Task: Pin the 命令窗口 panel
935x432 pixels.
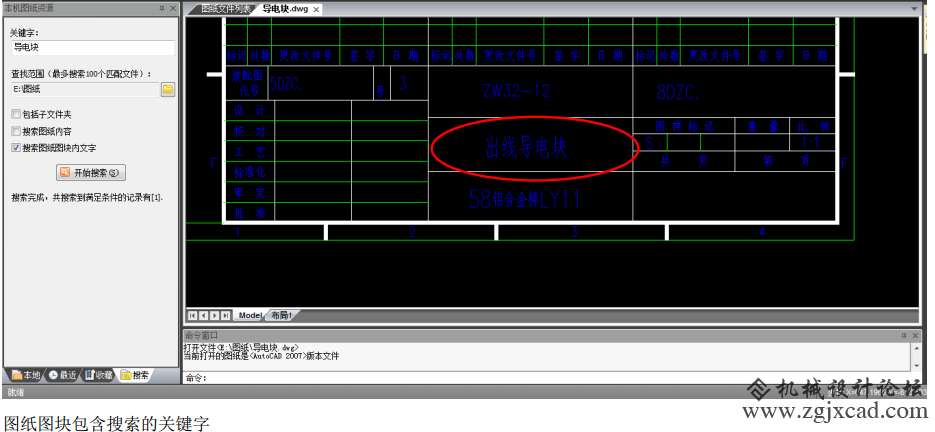Action: pyautogui.click(x=904, y=335)
